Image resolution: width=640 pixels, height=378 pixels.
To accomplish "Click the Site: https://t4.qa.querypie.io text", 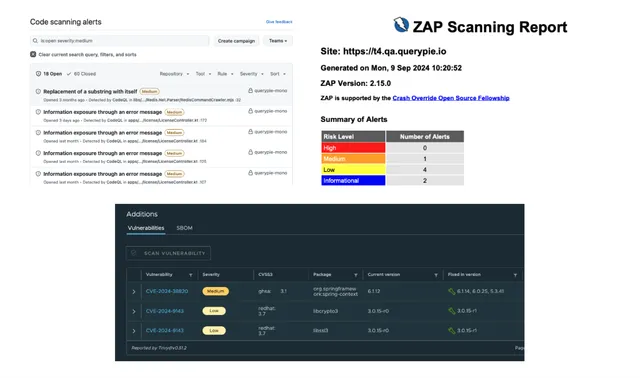I will click(x=383, y=51).
